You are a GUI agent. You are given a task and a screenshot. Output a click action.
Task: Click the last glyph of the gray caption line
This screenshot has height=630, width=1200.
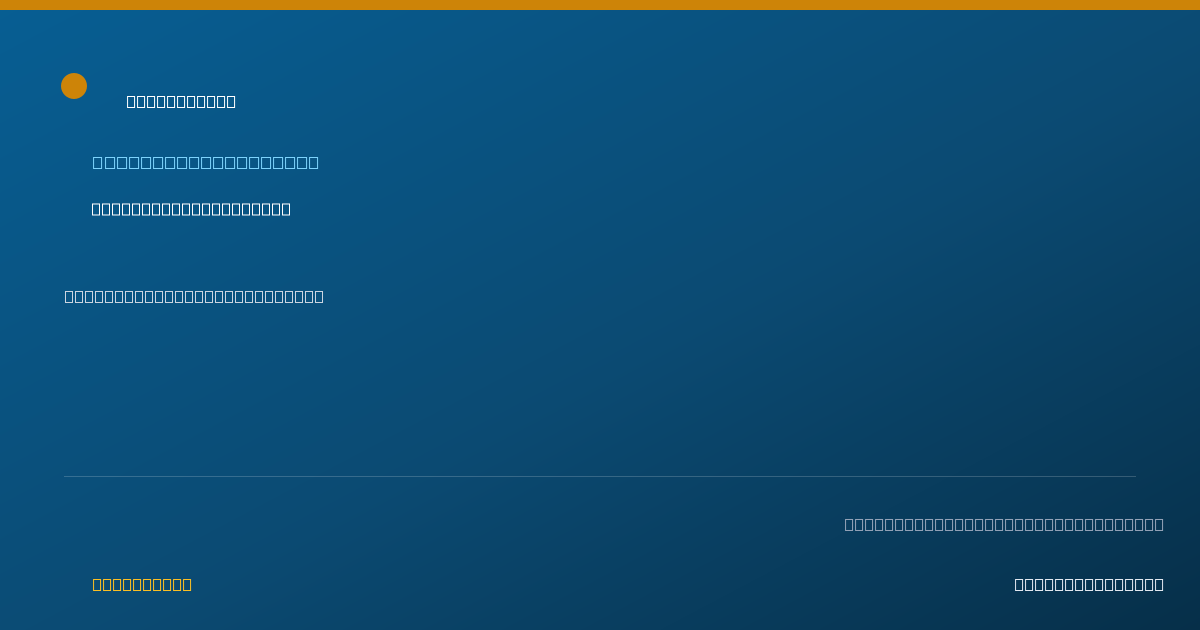pos(1159,524)
